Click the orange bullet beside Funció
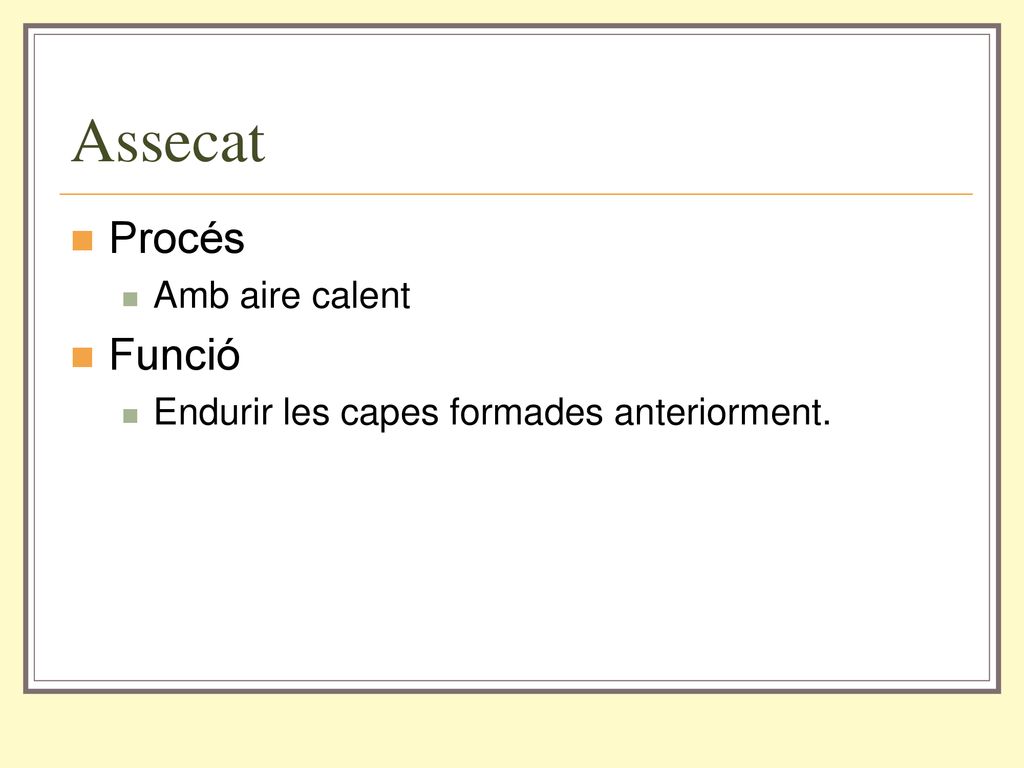1024x768 pixels. click(82, 357)
